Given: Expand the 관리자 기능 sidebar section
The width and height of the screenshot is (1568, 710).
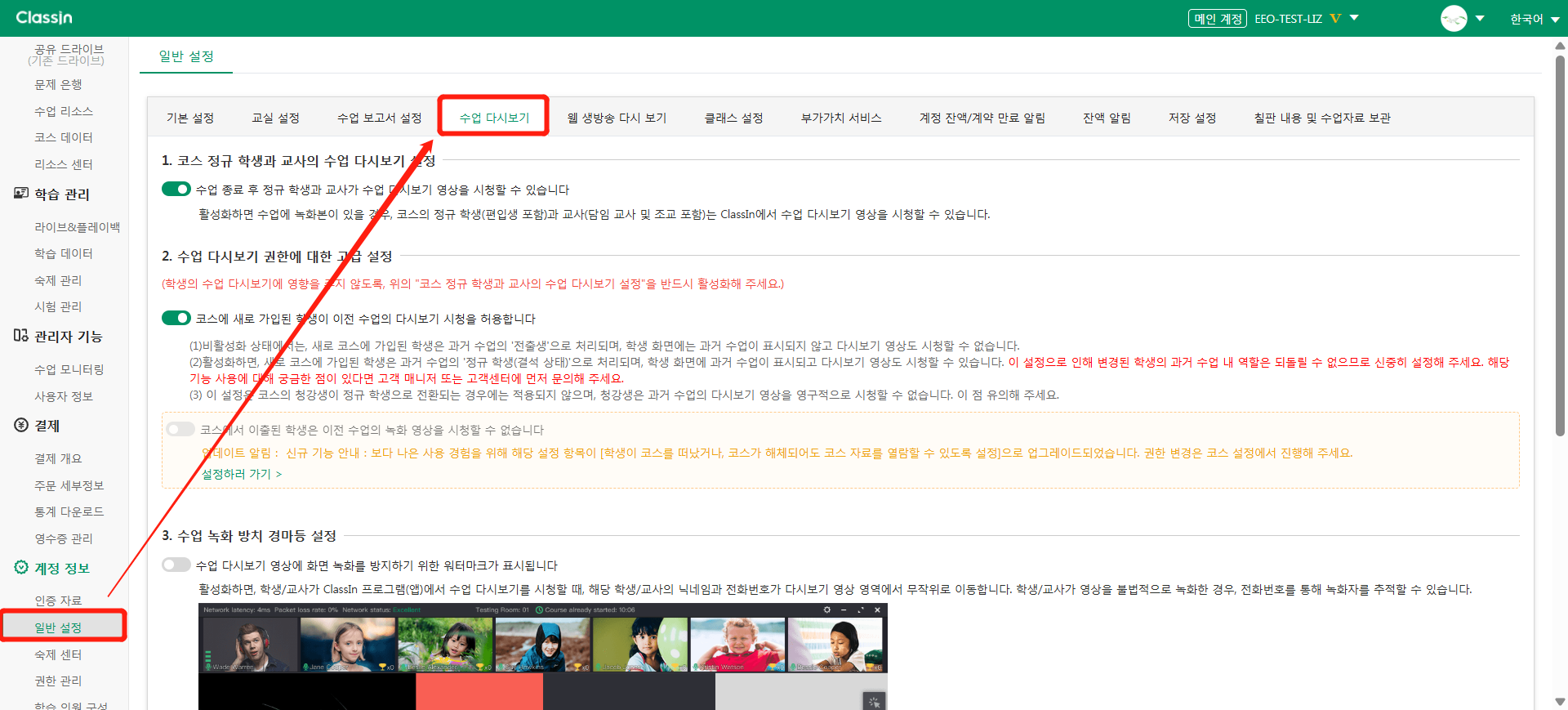Looking at the screenshot, I should (x=68, y=336).
